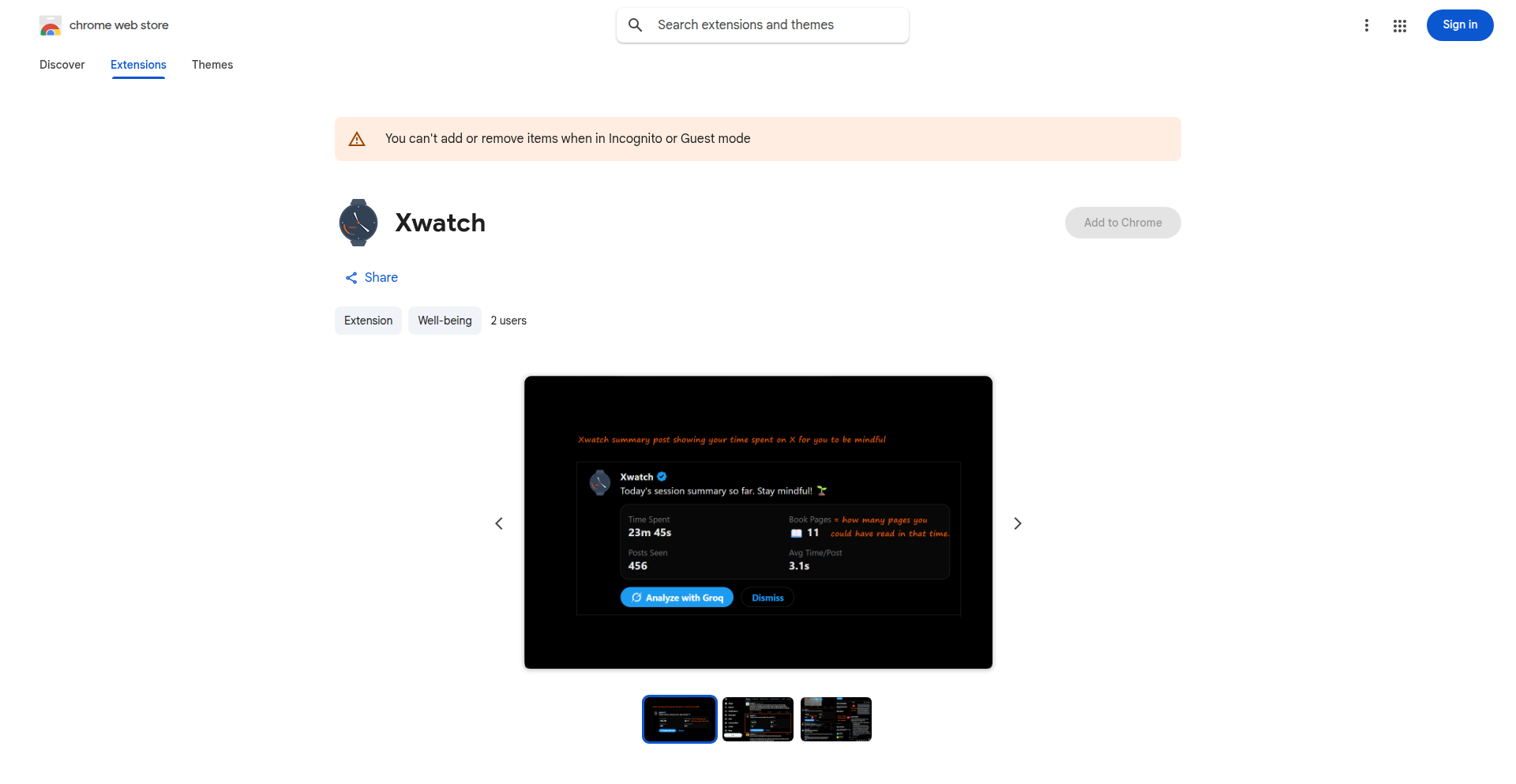Switch to the Themes tab

click(x=212, y=65)
